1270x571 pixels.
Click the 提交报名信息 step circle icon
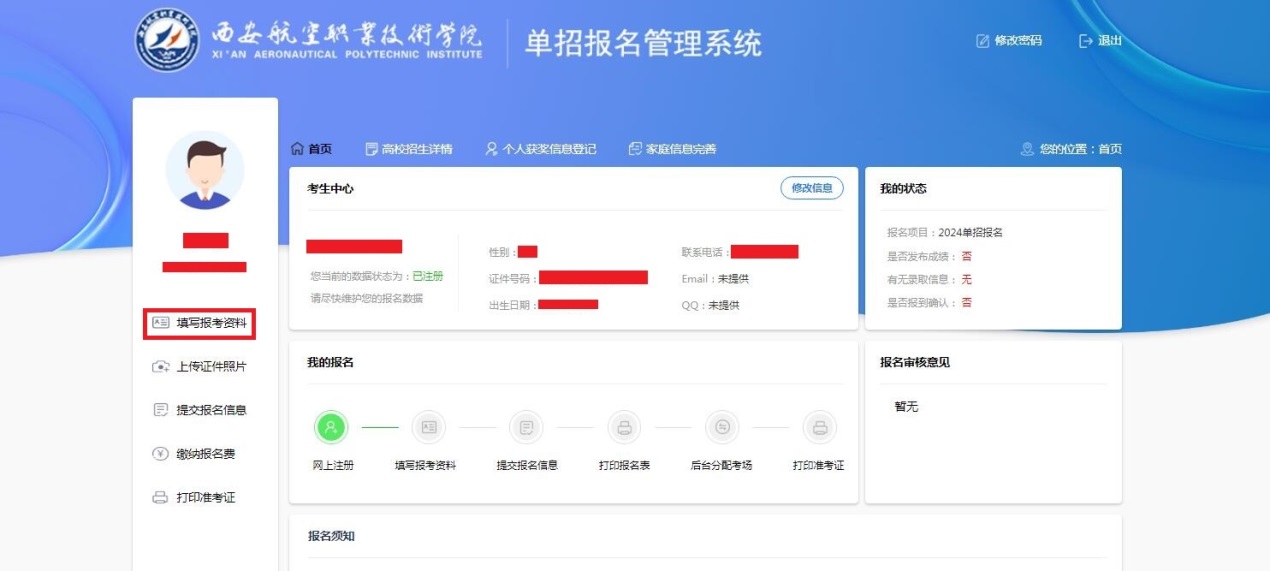(x=526, y=427)
